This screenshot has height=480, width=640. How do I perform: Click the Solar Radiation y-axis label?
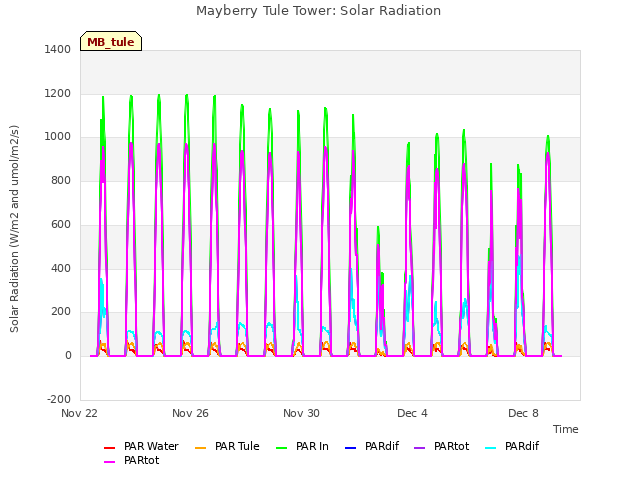[14, 229]
